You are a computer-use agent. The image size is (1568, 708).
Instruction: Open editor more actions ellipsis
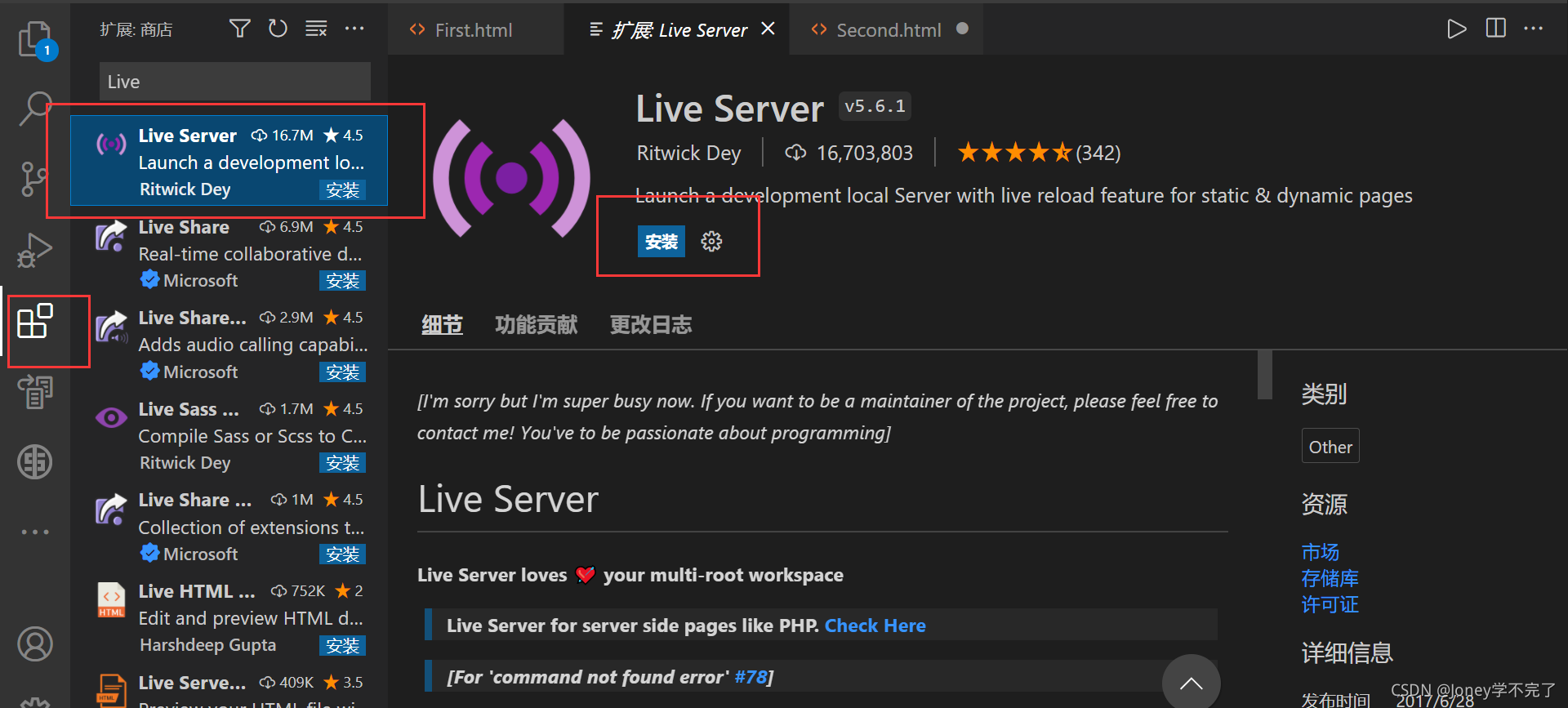click(x=1534, y=29)
